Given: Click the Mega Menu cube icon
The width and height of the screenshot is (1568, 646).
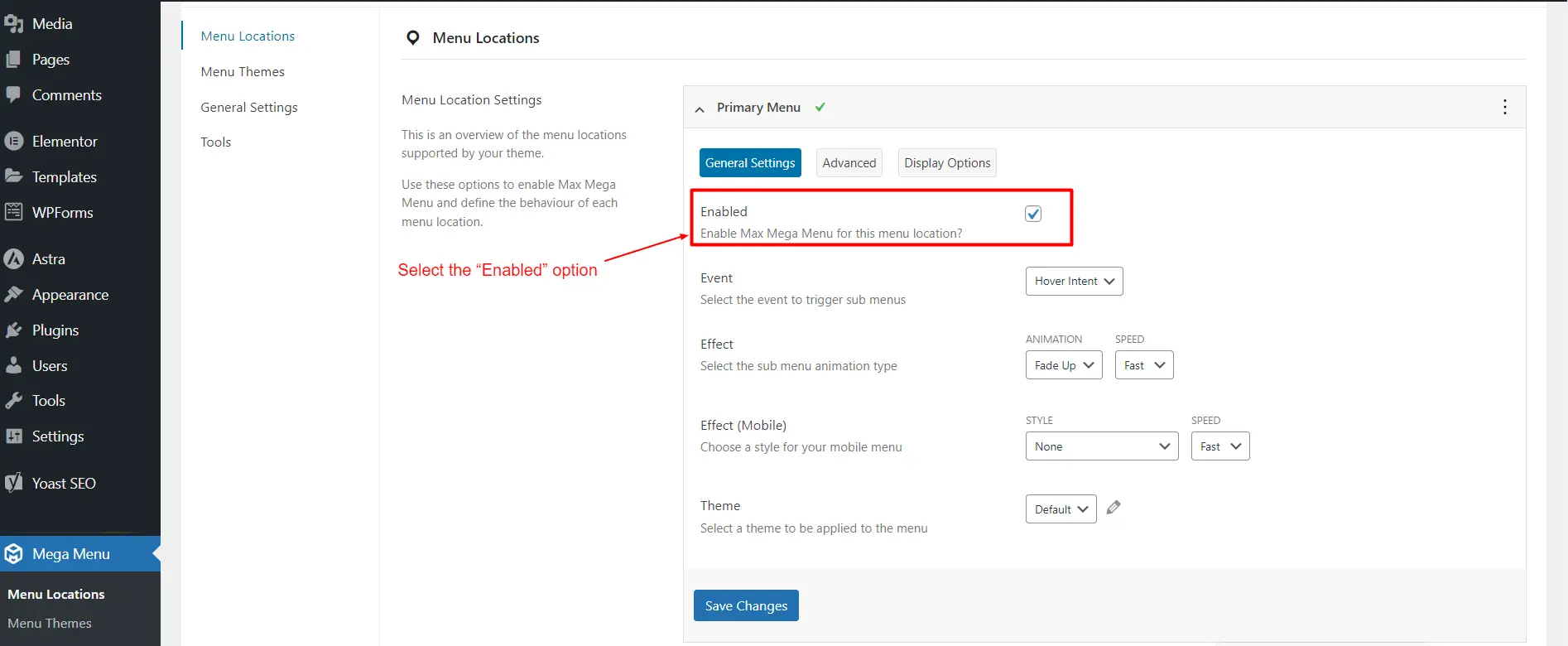Looking at the screenshot, I should click(x=13, y=554).
